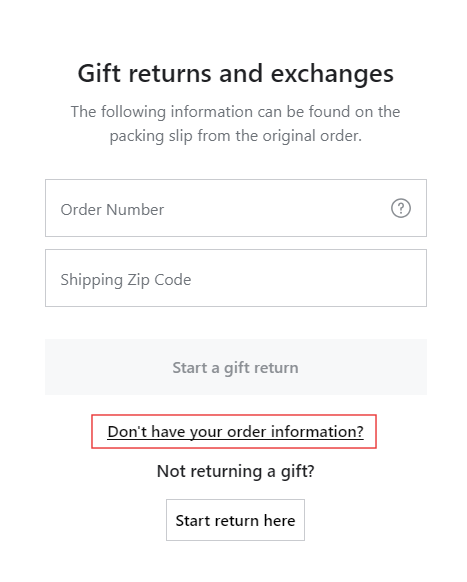Select the outlined Start return here button
The width and height of the screenshot is (467, 582).
pyautogui.click(x=235, y=520)
